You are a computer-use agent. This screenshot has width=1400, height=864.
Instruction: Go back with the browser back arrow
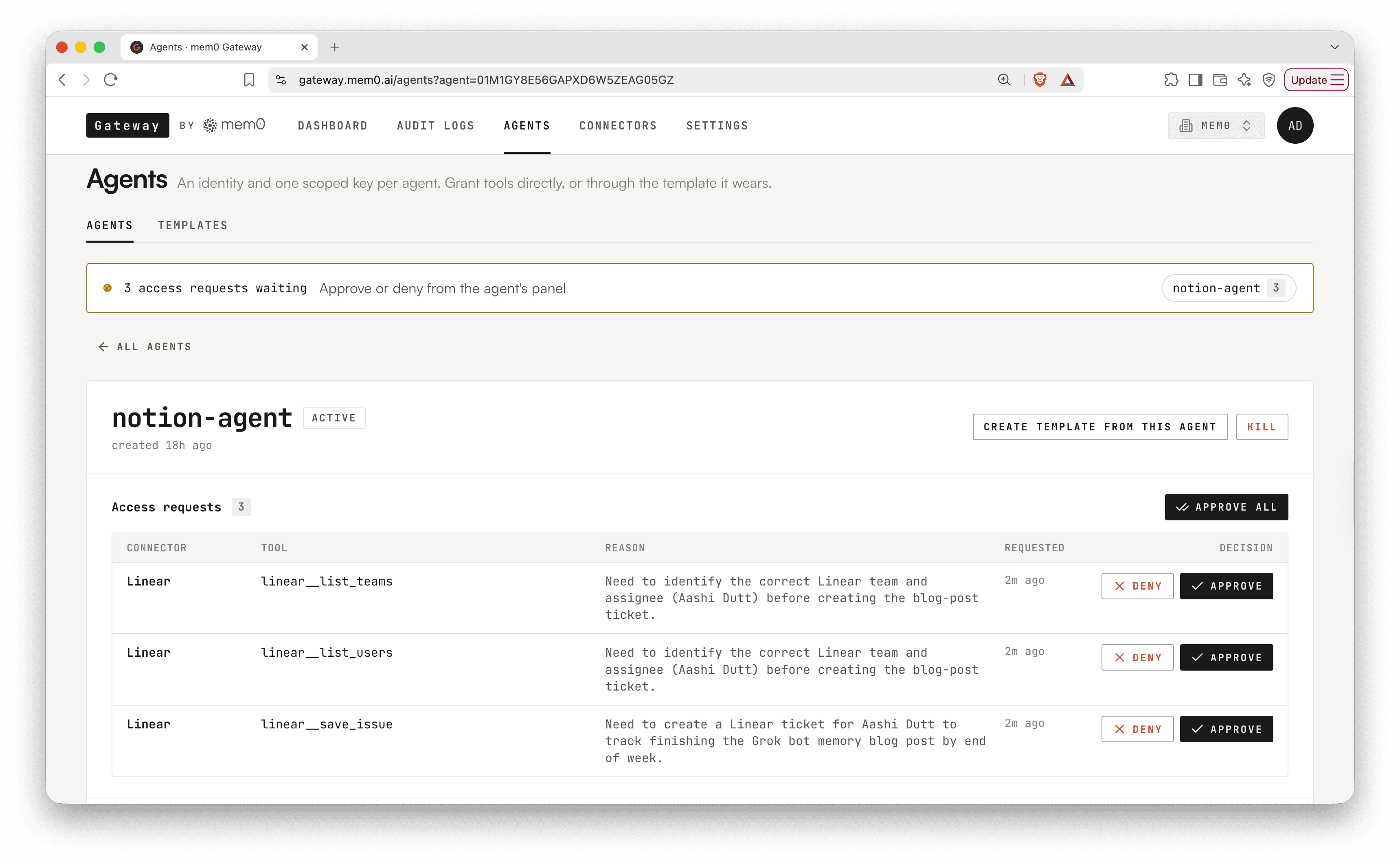click(63, 80)
